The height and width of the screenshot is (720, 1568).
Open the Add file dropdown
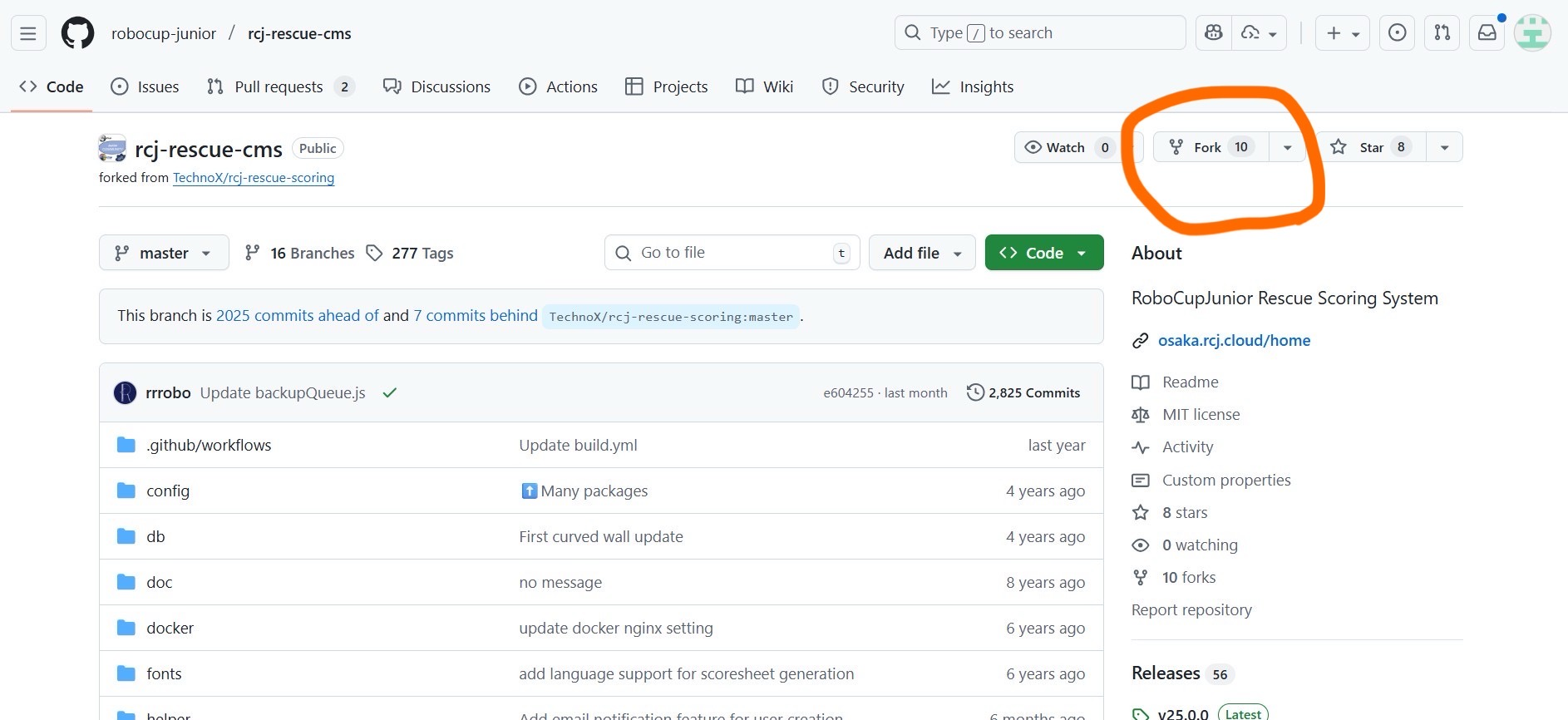click(923, 253)
